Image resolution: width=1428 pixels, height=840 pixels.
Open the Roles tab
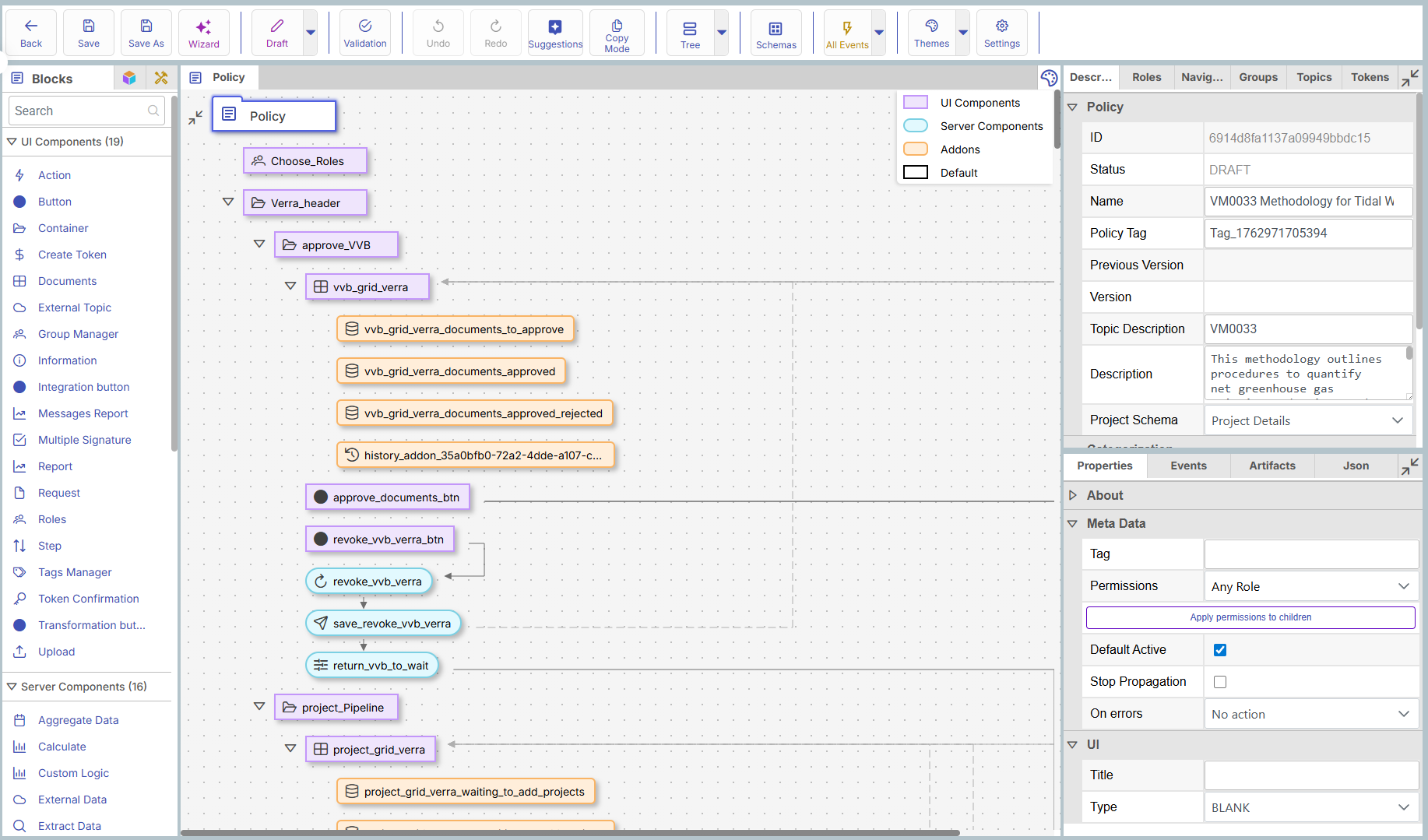1146,77
